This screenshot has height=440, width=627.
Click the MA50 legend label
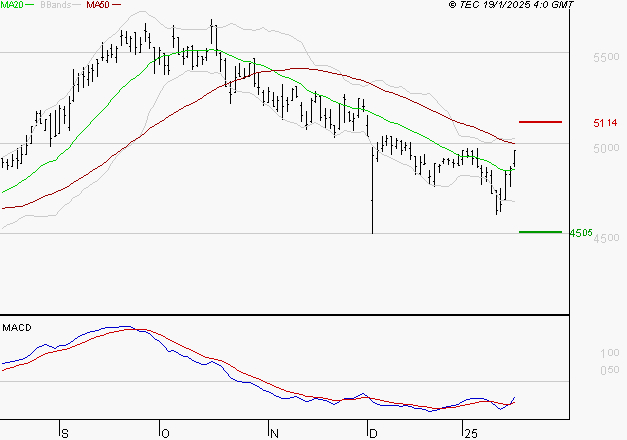pyautogui.click(x=98, y=5)
